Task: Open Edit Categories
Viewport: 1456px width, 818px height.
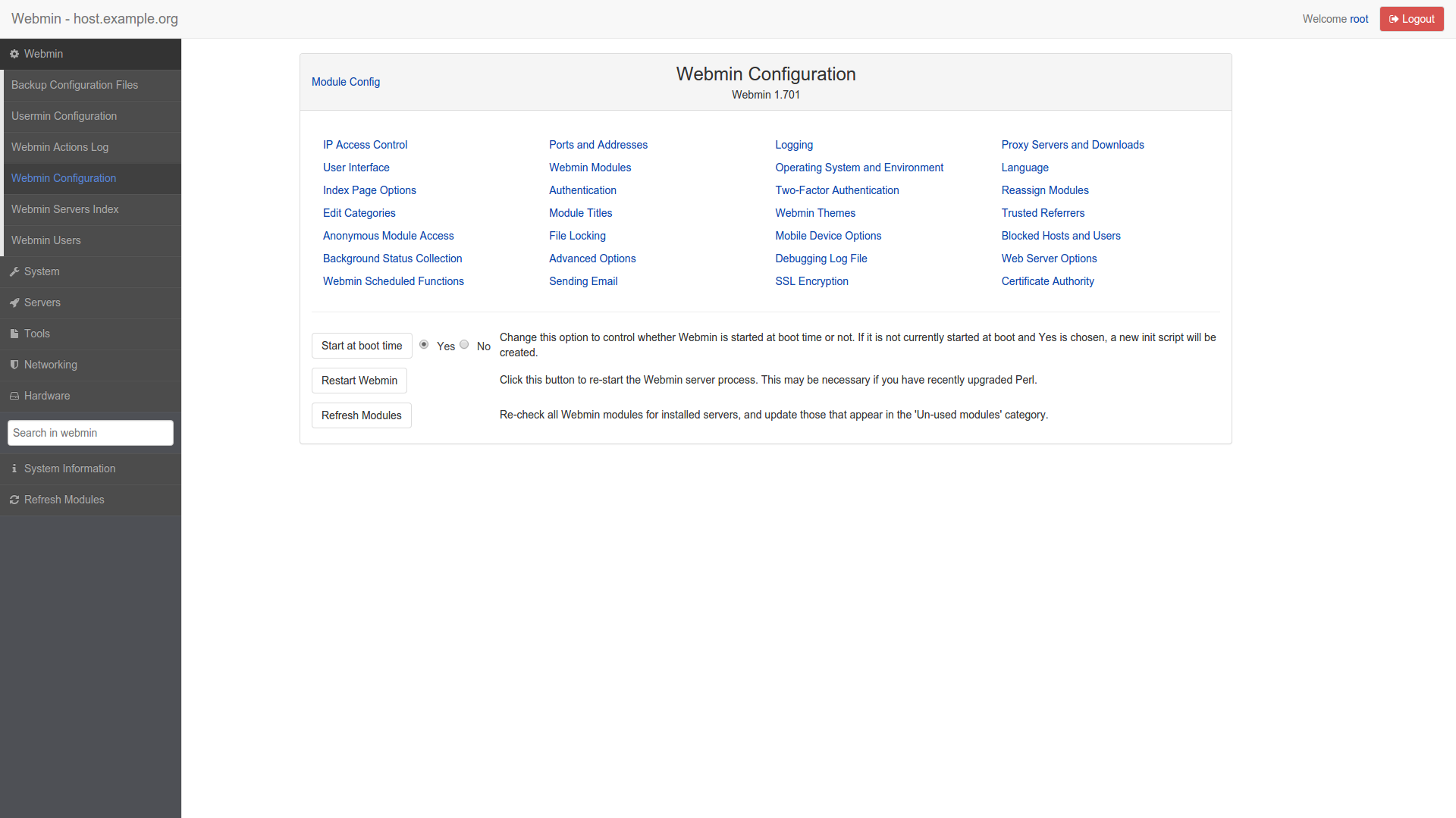Action: click(x=359, y=213)
